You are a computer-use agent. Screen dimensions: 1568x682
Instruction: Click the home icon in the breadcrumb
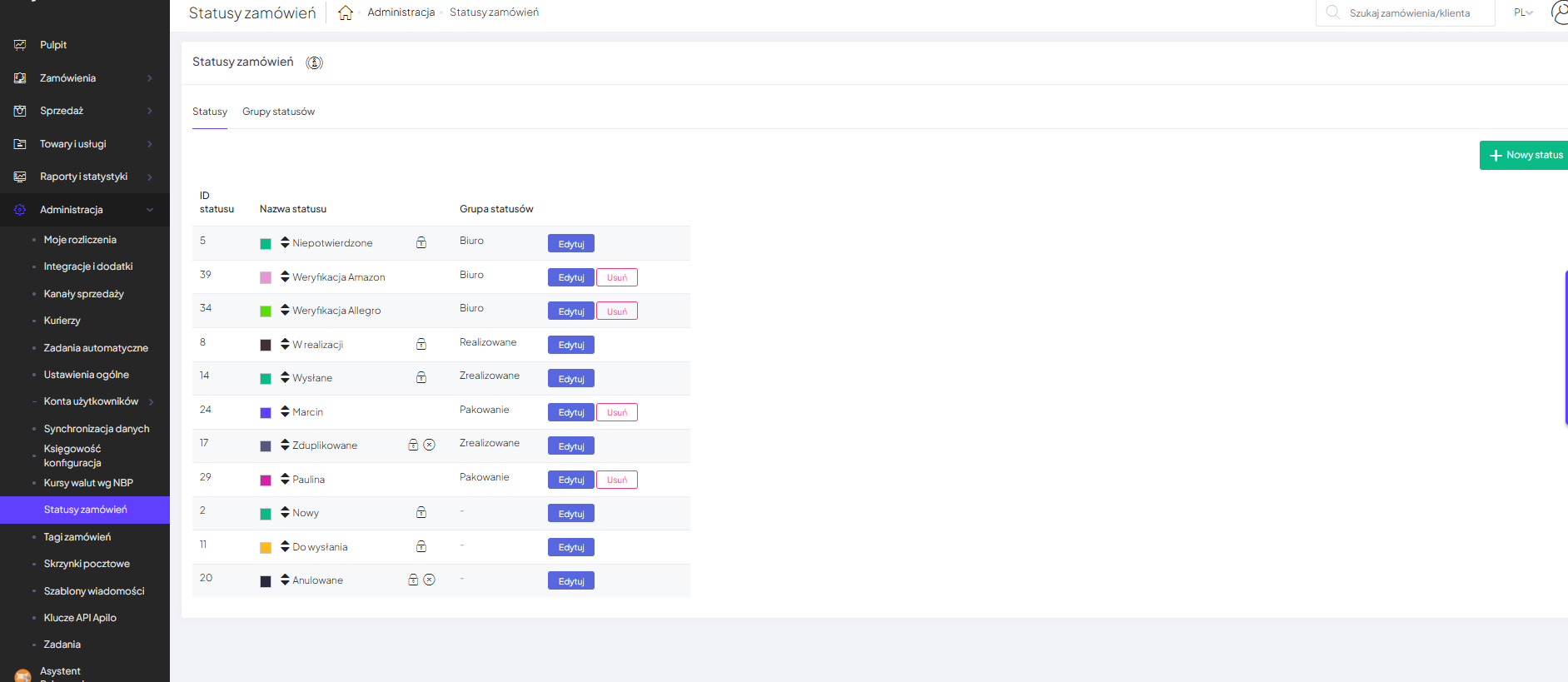346,12
